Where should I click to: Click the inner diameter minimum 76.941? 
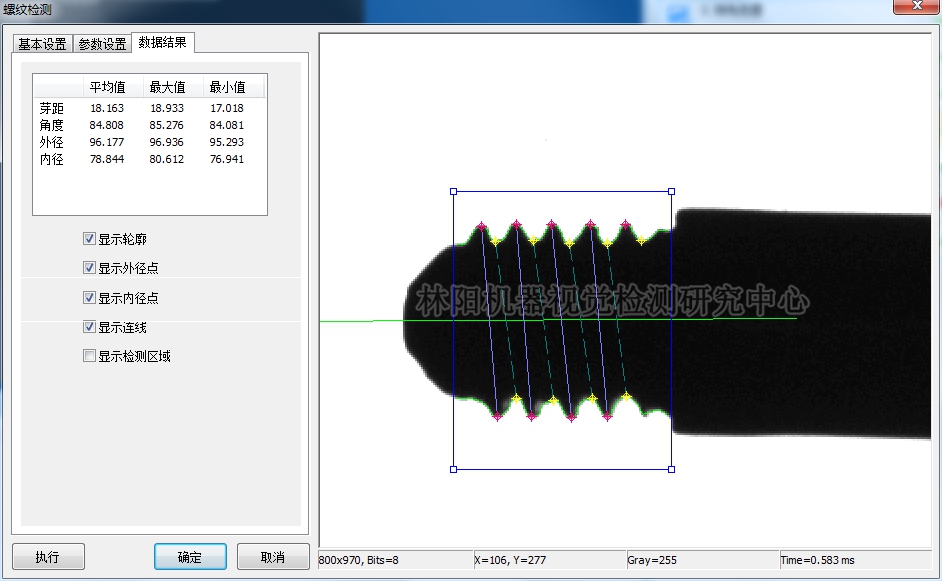pos(227,159)
